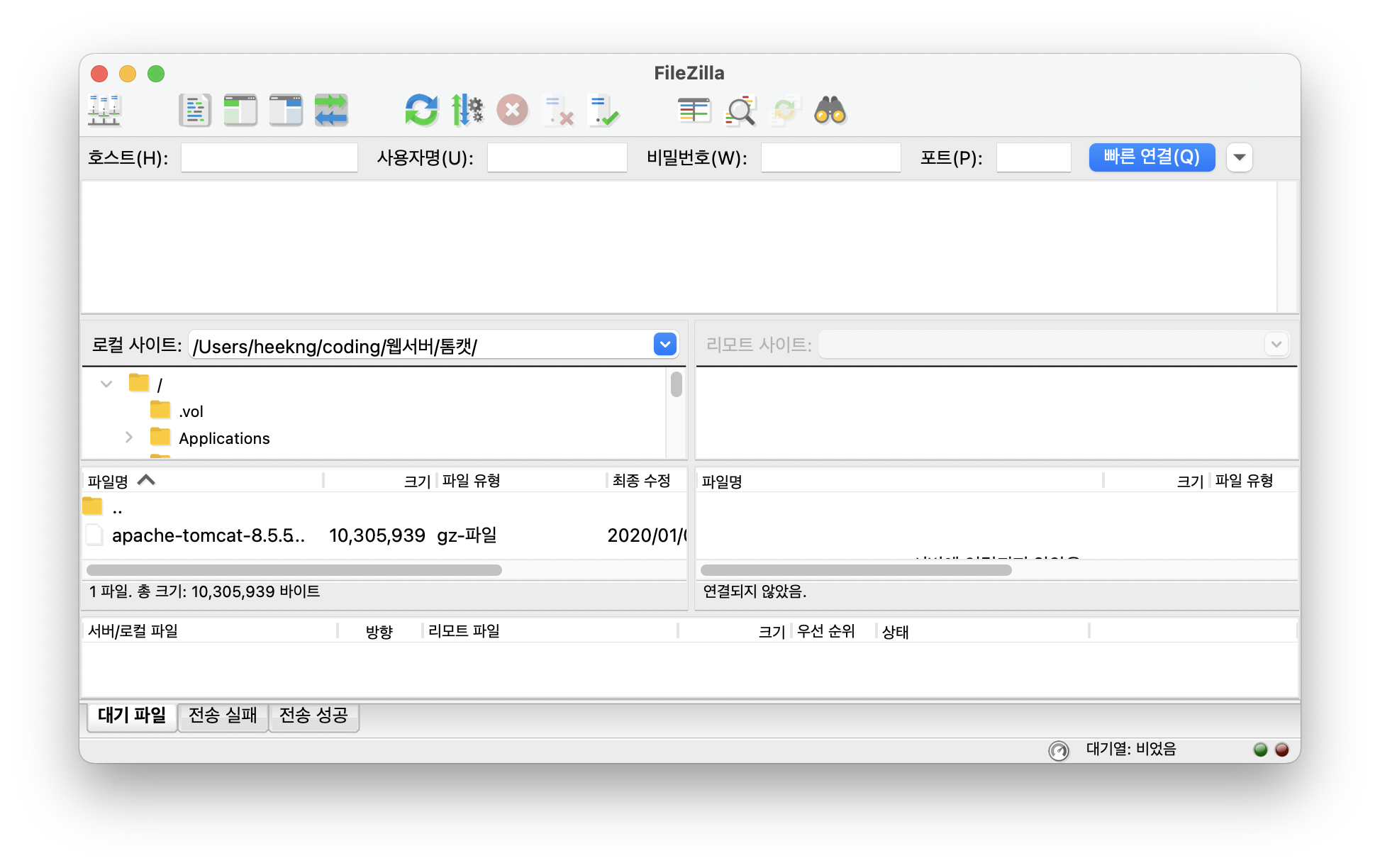
Task: Sort local files by 파일명 column
Action: tap(203, 481)
